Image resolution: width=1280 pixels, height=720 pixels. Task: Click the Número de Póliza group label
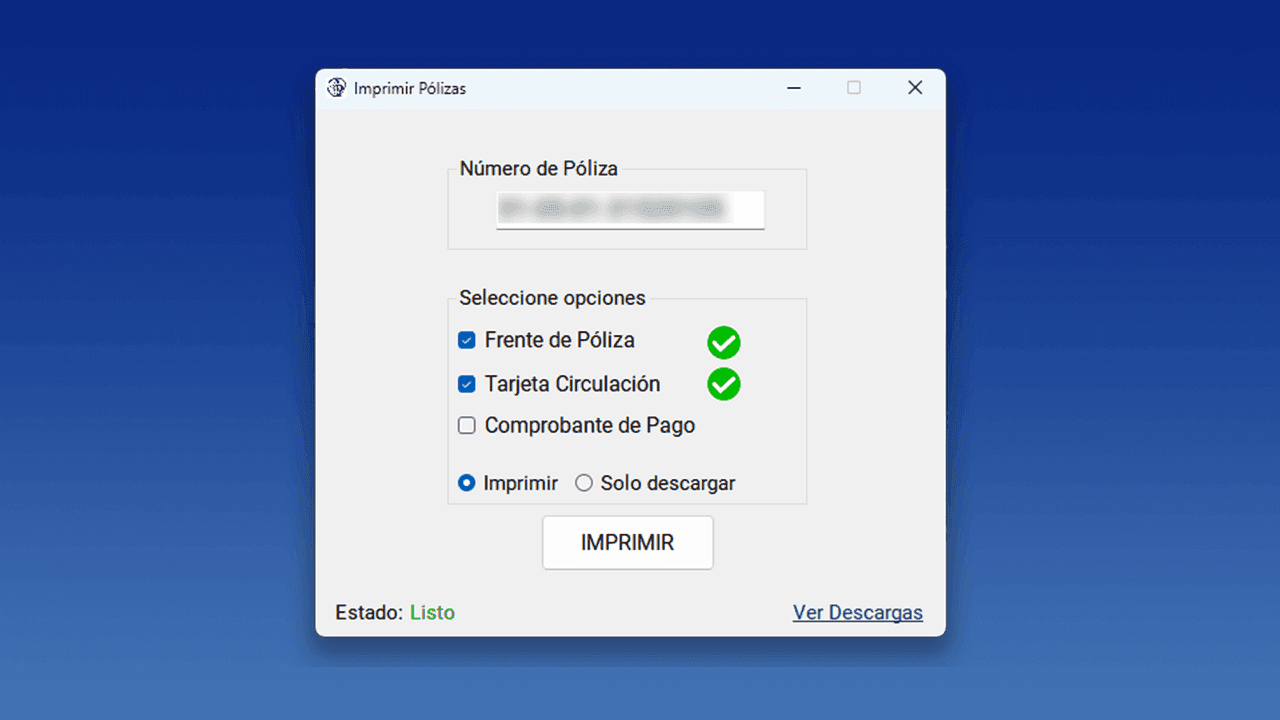point(538,169)
